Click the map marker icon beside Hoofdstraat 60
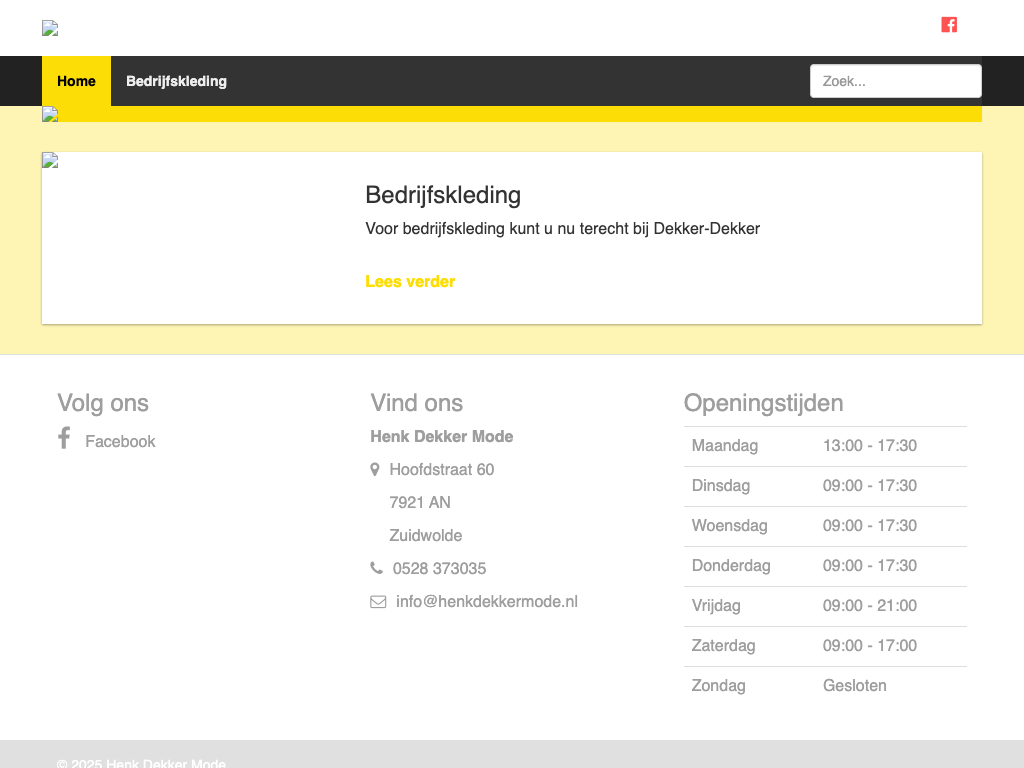The image size is (1024, 768). click(375, 470)
